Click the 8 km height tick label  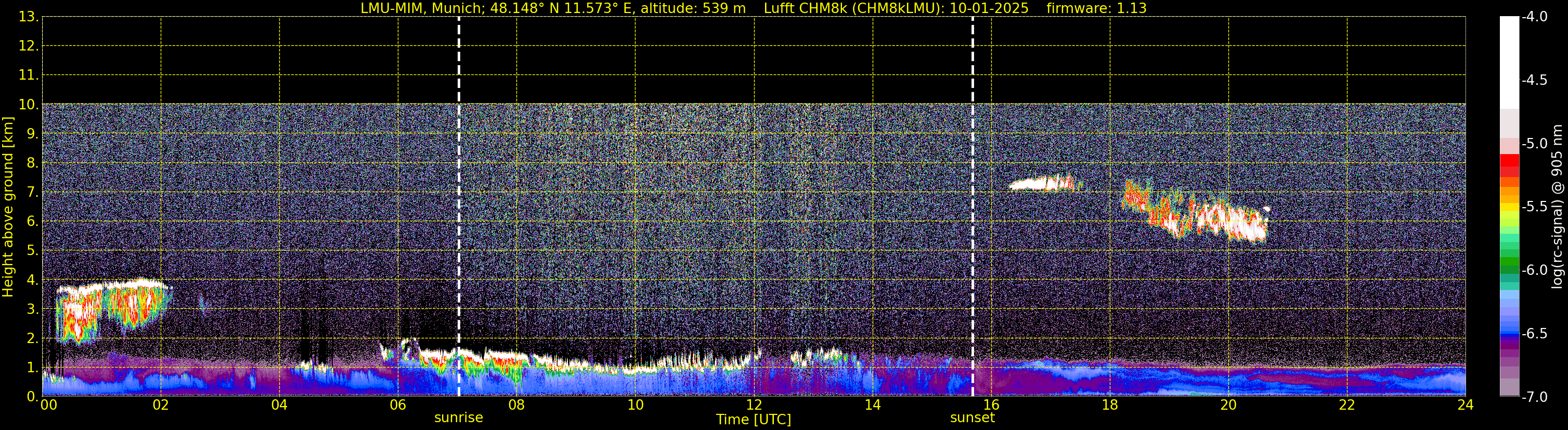[32, 163]
